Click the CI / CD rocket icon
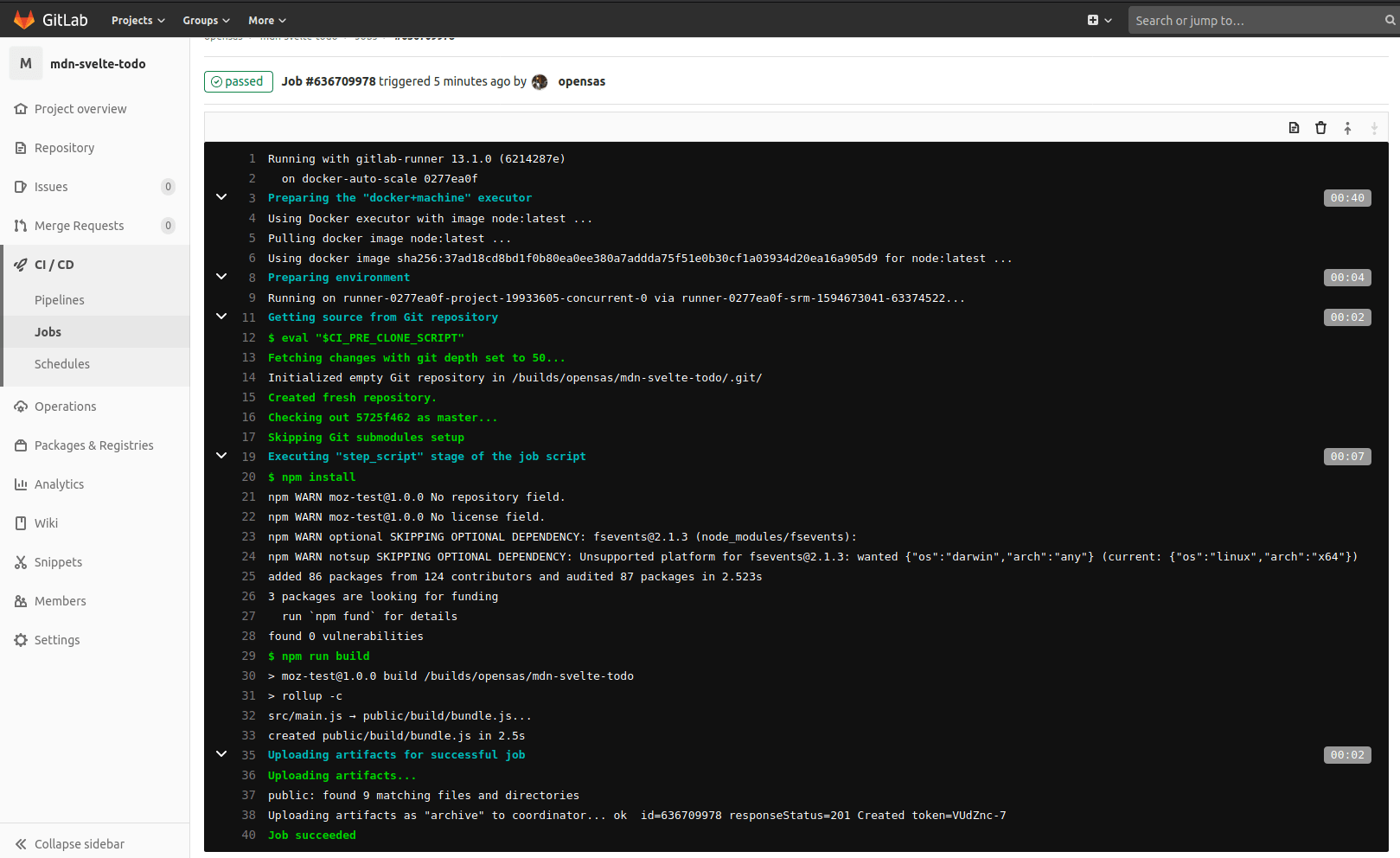1400x858 pixels. coord(20,264)
